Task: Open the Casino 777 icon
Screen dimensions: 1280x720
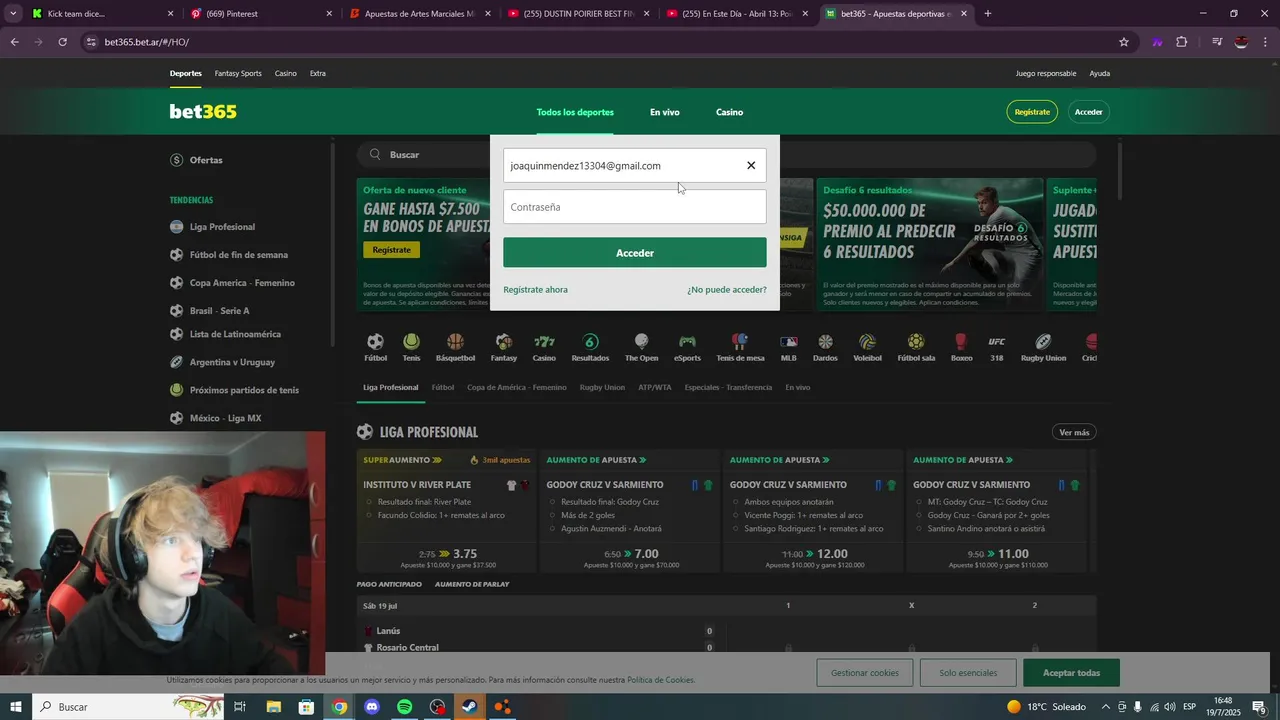Action: (x=544, y=347)
